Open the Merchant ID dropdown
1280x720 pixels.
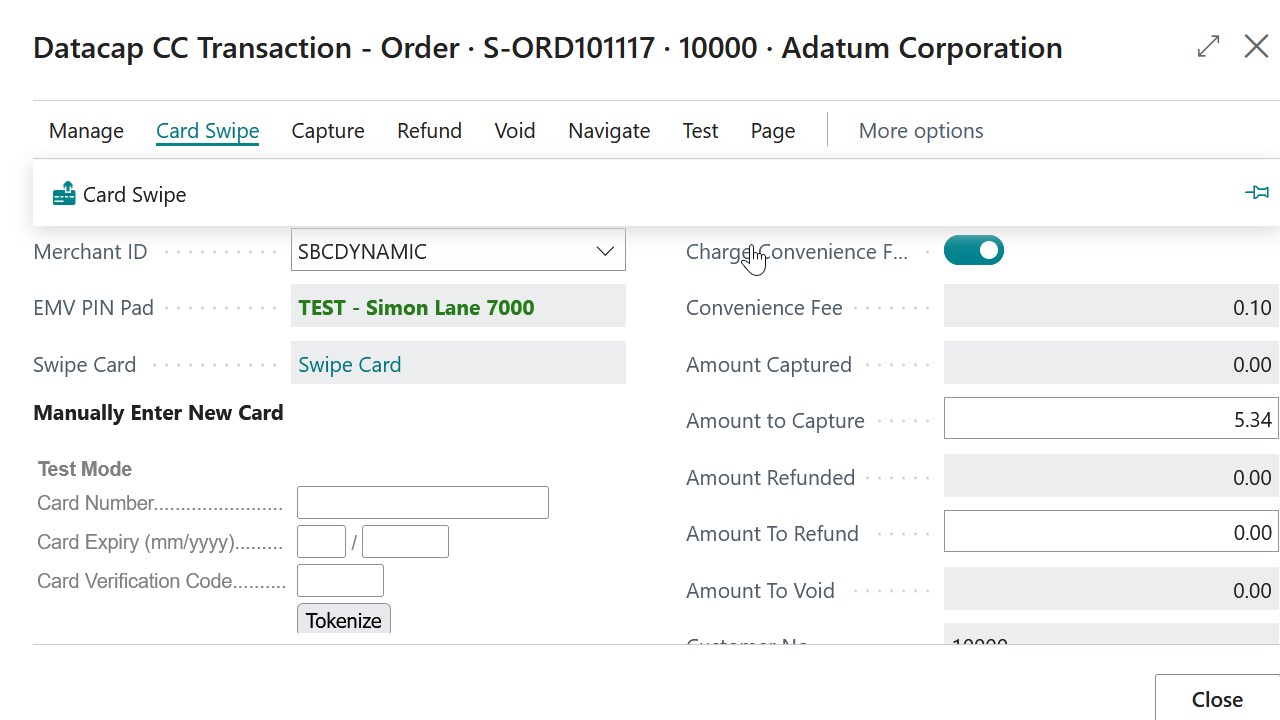(x=604, y=251)
